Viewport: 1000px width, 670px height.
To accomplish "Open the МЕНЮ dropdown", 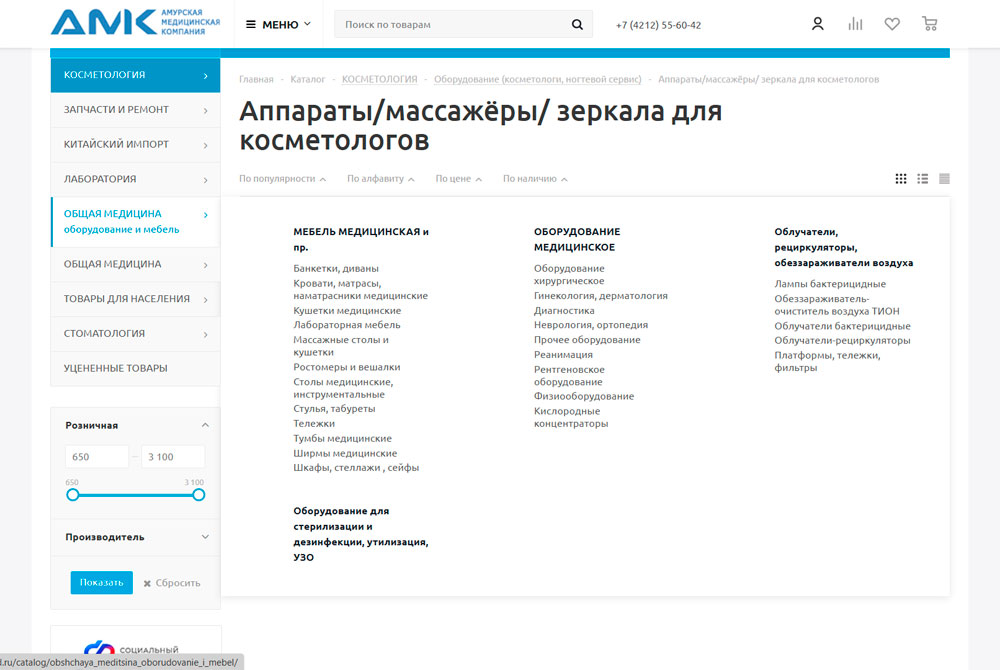I will click(279, 24).
